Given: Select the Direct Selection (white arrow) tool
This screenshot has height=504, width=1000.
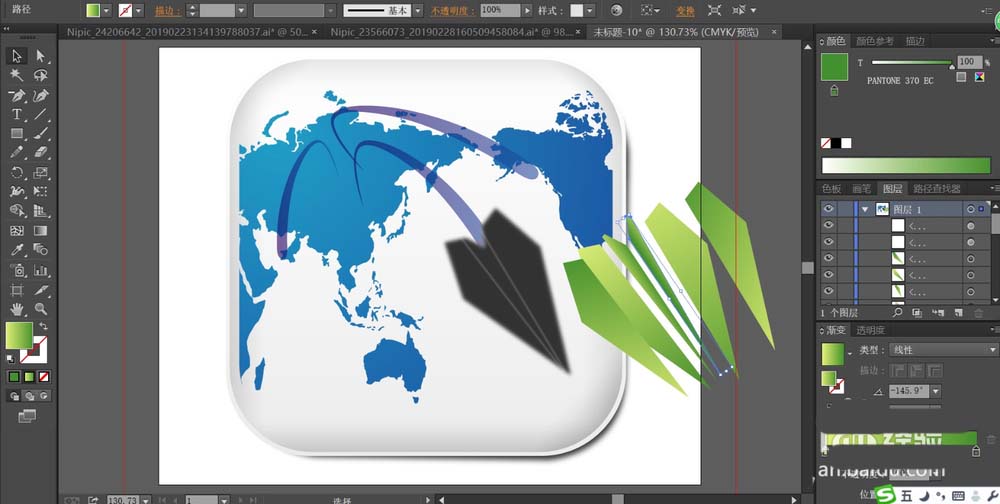Looking at the screenshot, I should [41, 56].
